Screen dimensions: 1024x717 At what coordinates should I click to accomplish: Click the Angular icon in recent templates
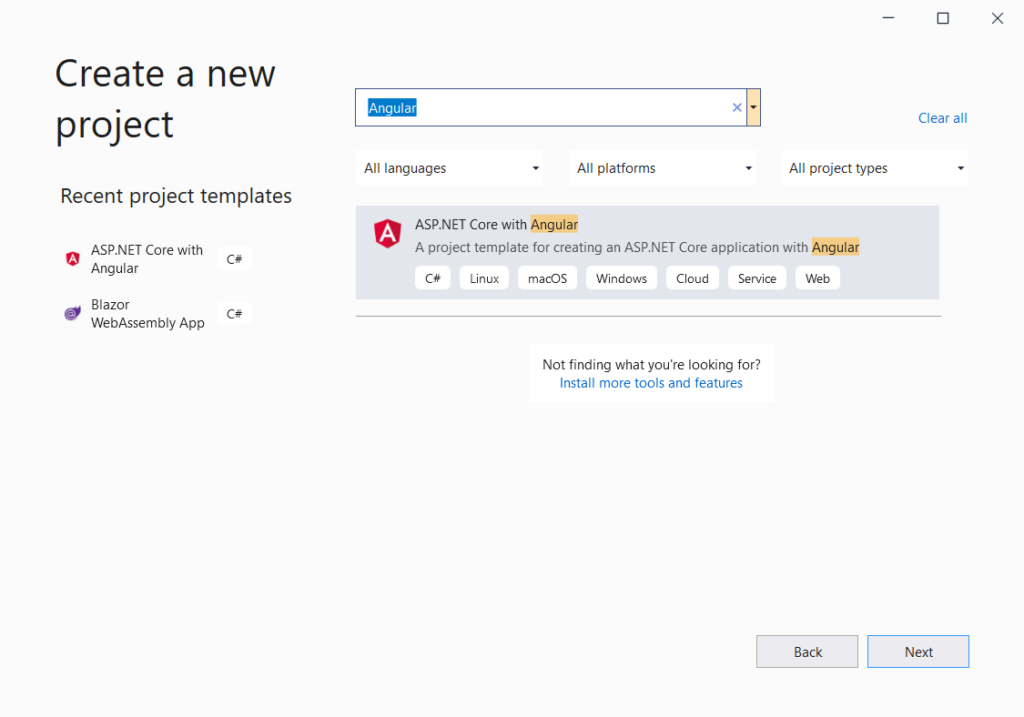(72, 259)
